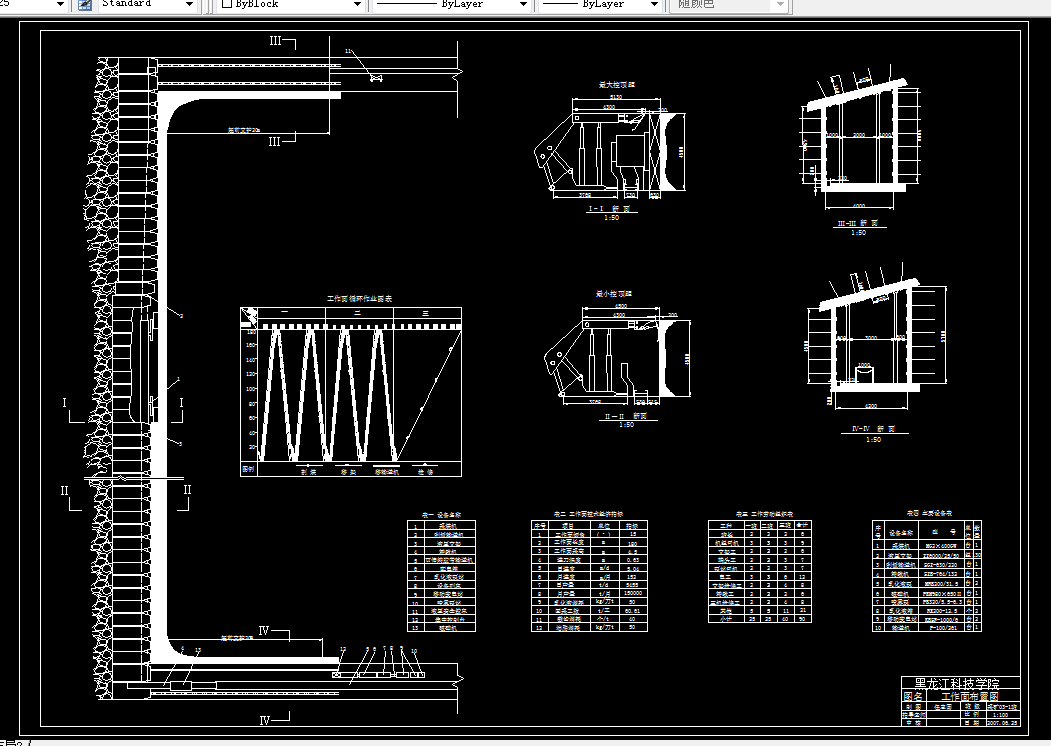
Task: Open the linetype ByLayer dropdown
Action: [x=523, y=5]
